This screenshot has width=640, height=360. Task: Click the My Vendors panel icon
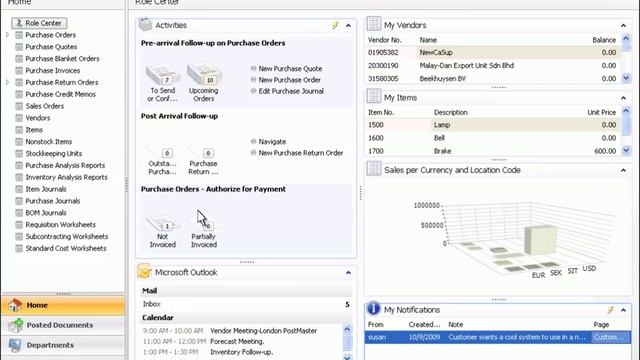tap(373, 24)
